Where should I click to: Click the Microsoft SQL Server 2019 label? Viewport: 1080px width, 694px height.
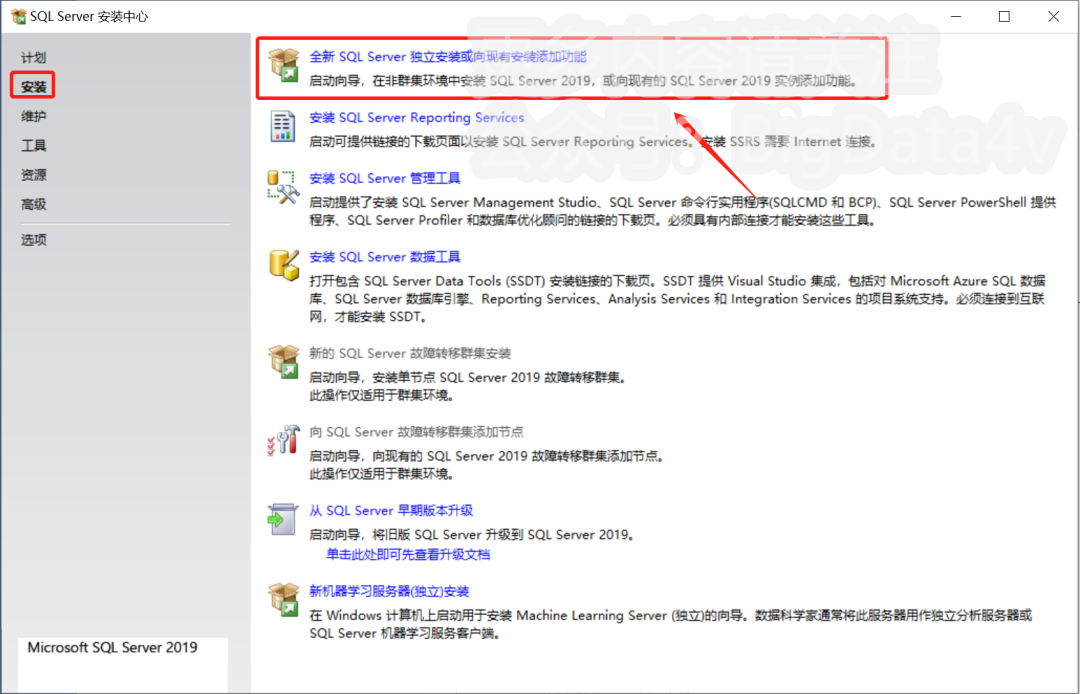pyautogui.click(x=112, y=647)
